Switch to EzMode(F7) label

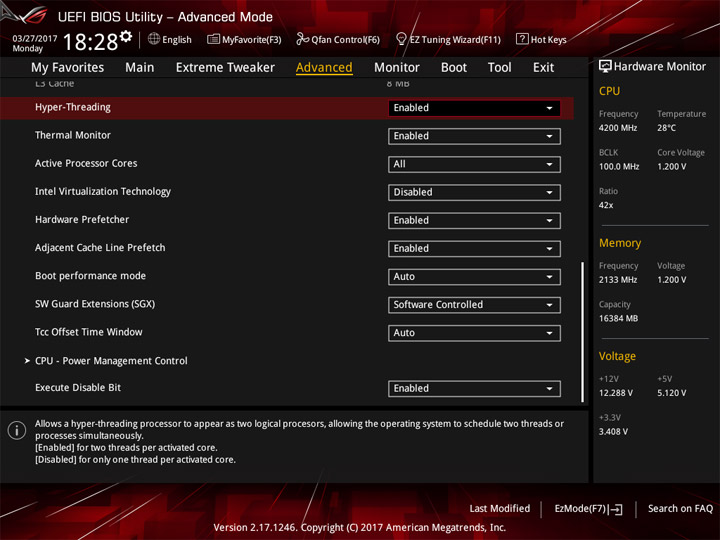(x=580, y=509)
